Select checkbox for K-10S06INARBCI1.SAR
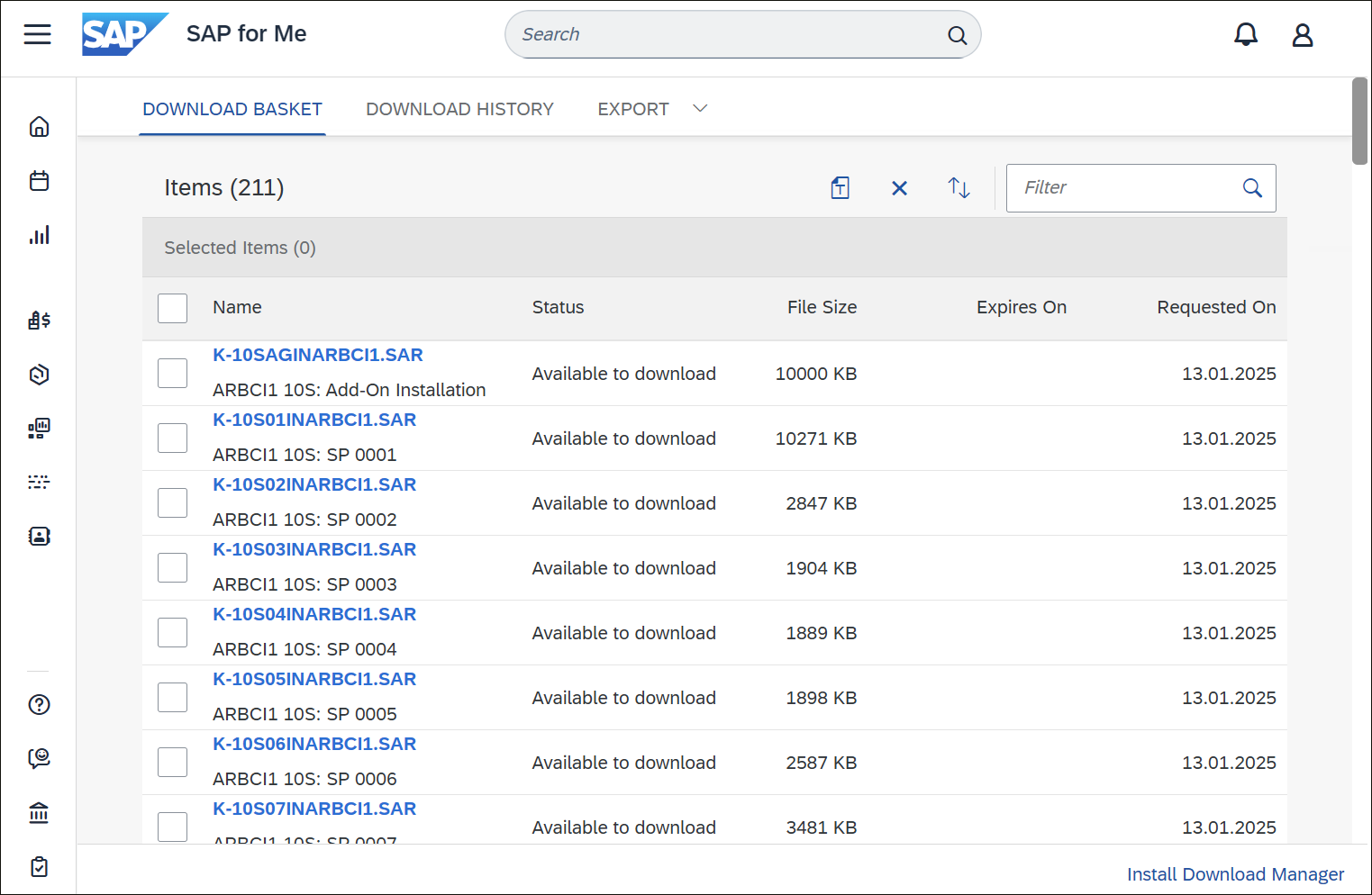The image size is (1372, 895). [x=172, y=762]
